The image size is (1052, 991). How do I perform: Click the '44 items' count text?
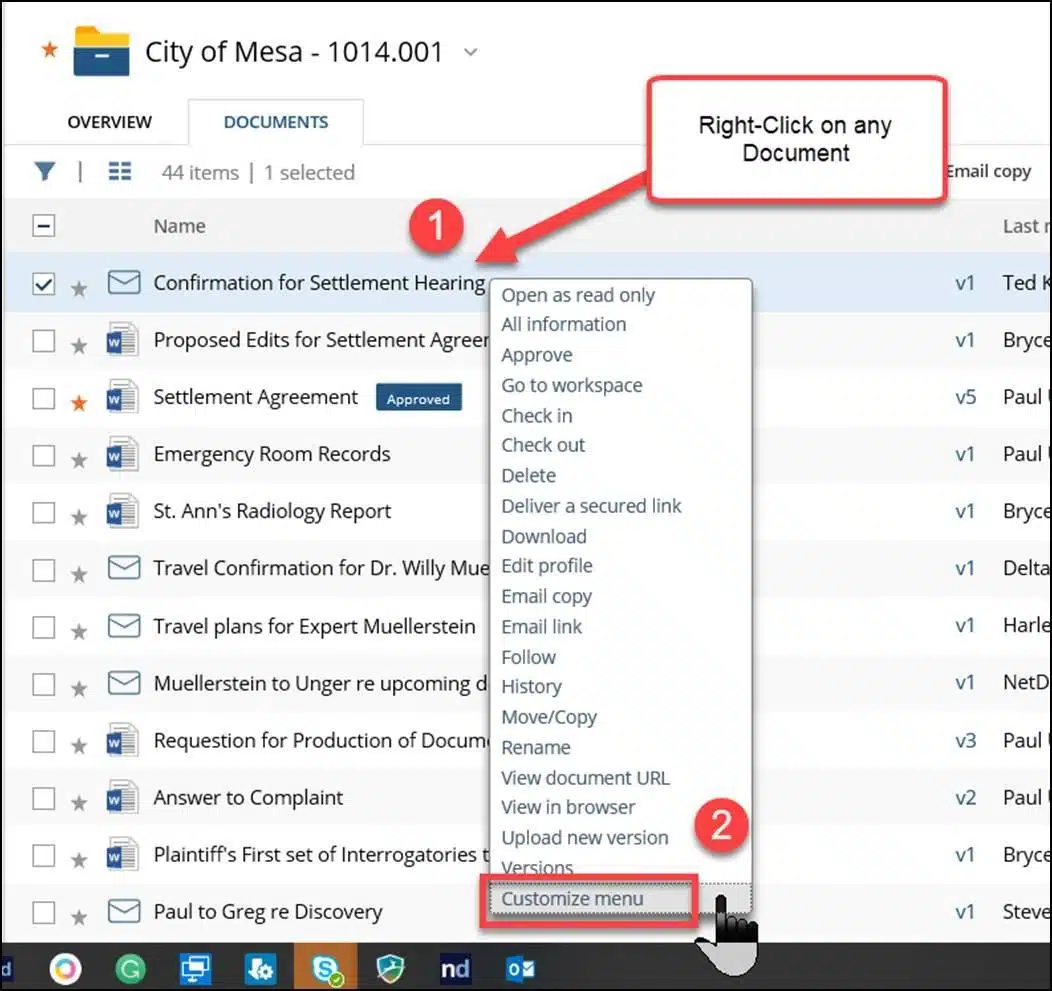coord(200,172)
